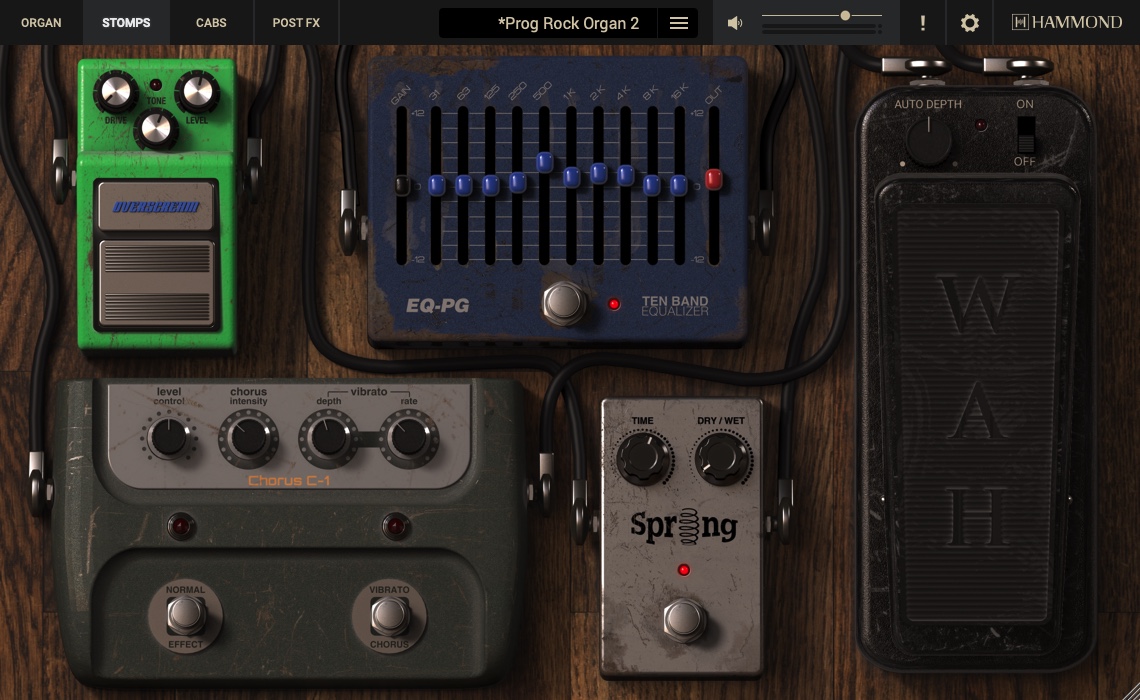The height and width of the screenshot is (700, 1140).
Task: Click the 4K EQ band slider
Action: pyautogui.click(x=625, y=175)
